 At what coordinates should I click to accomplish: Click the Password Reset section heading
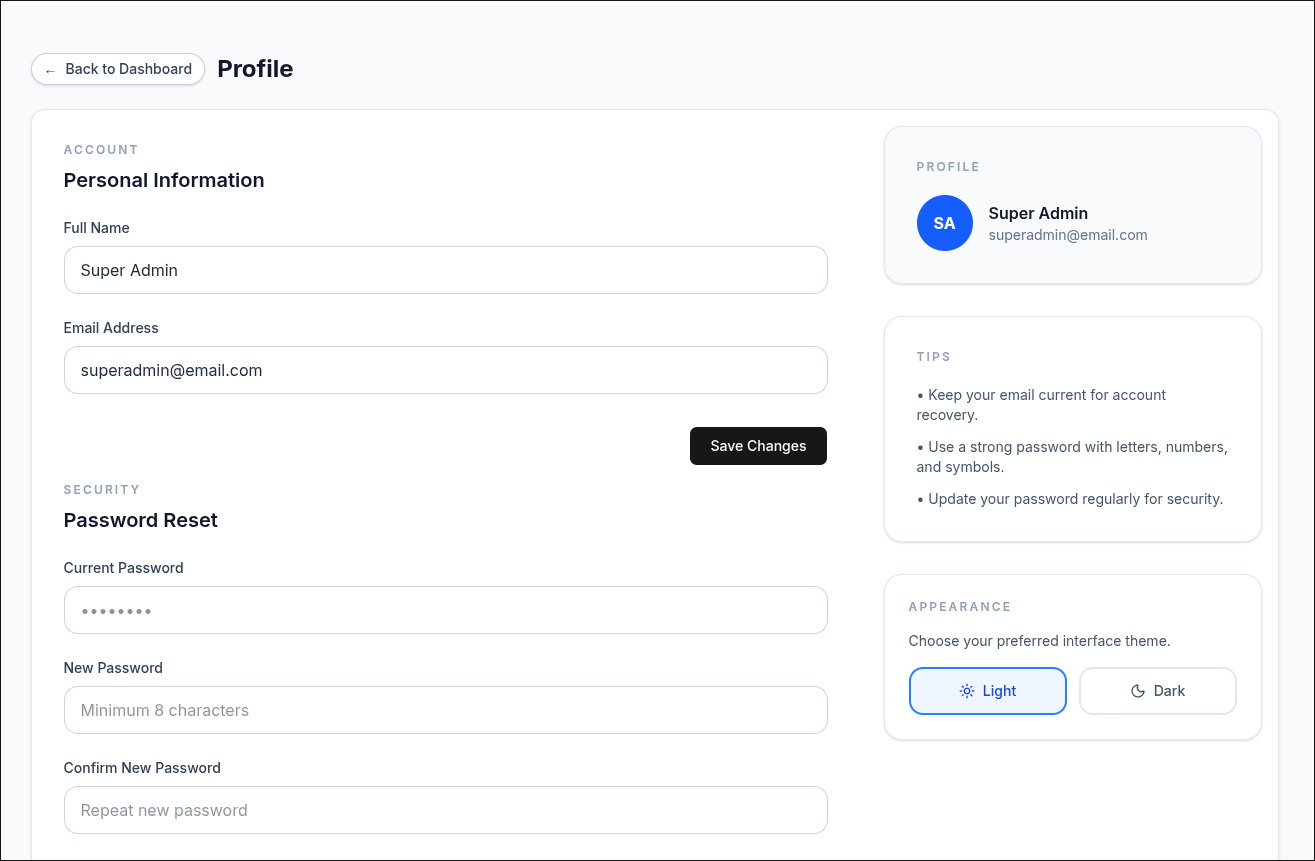(x=141, y=520)
